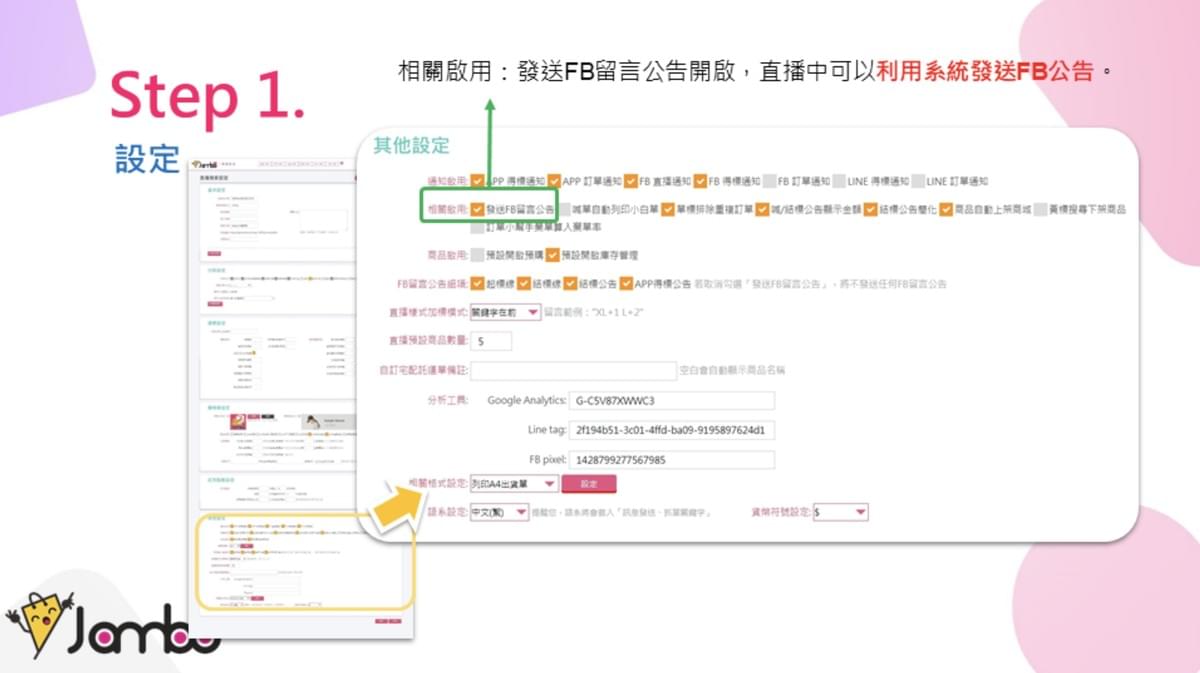Image resolution: width=1200 pixels, height=673 pixels.
Task: Toggle 喊/結標公告顯示金額 checkbox
Action: point(763,209)
